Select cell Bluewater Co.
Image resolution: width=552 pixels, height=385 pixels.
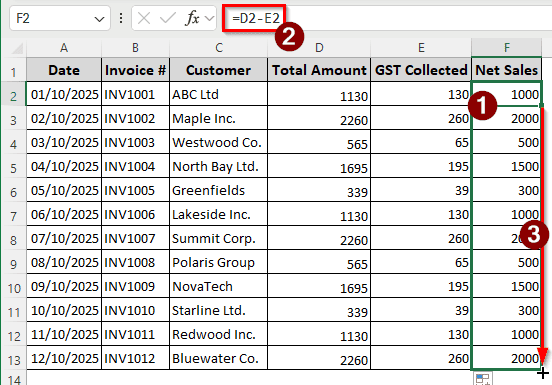click(x=219, y=358)
